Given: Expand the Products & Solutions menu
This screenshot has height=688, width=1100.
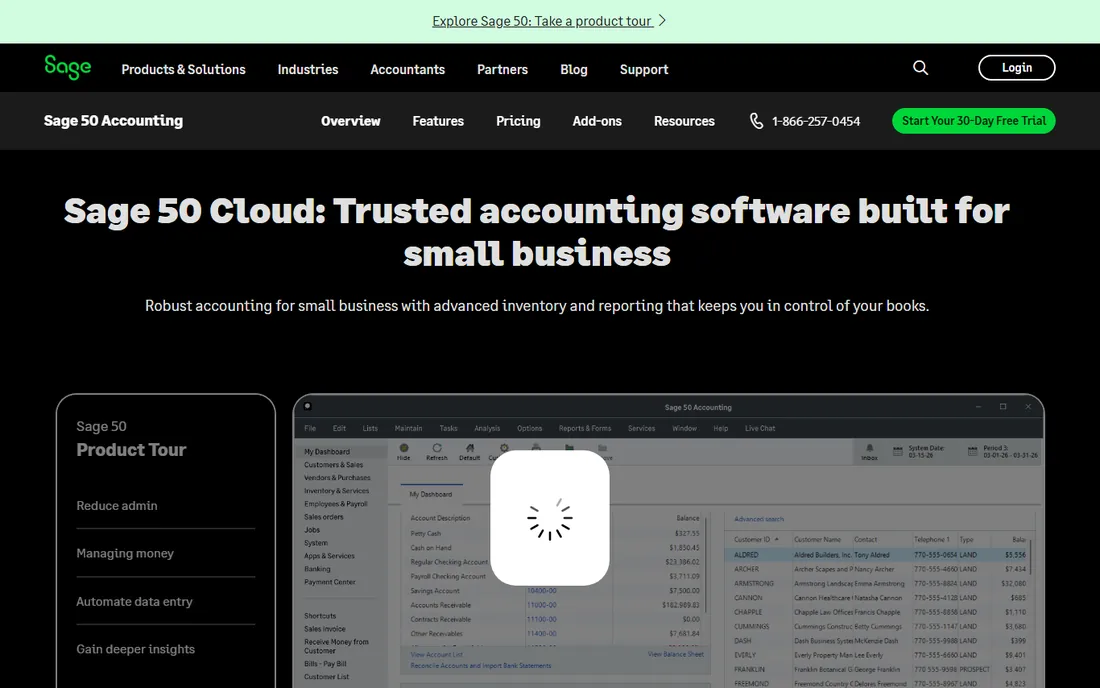Looking at the screenshot, I should coord(183,69).
